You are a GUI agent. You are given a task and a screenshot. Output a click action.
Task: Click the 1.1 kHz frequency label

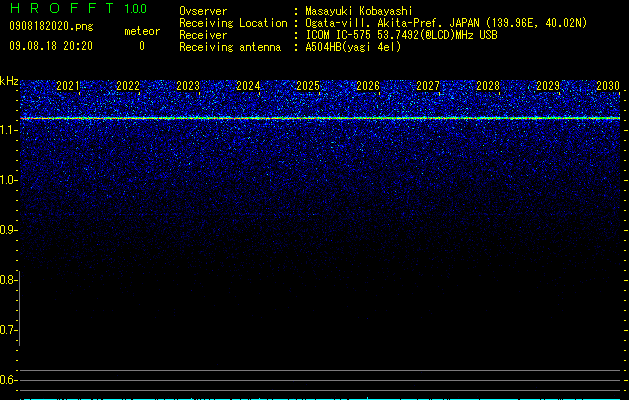tap(8, 130)
